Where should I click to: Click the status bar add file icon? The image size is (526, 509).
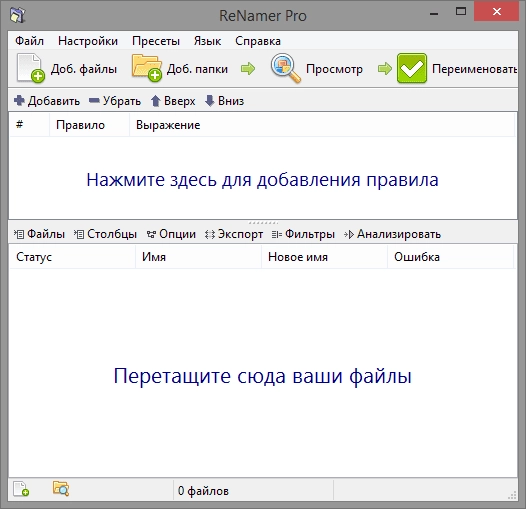[x=21, y=489]
